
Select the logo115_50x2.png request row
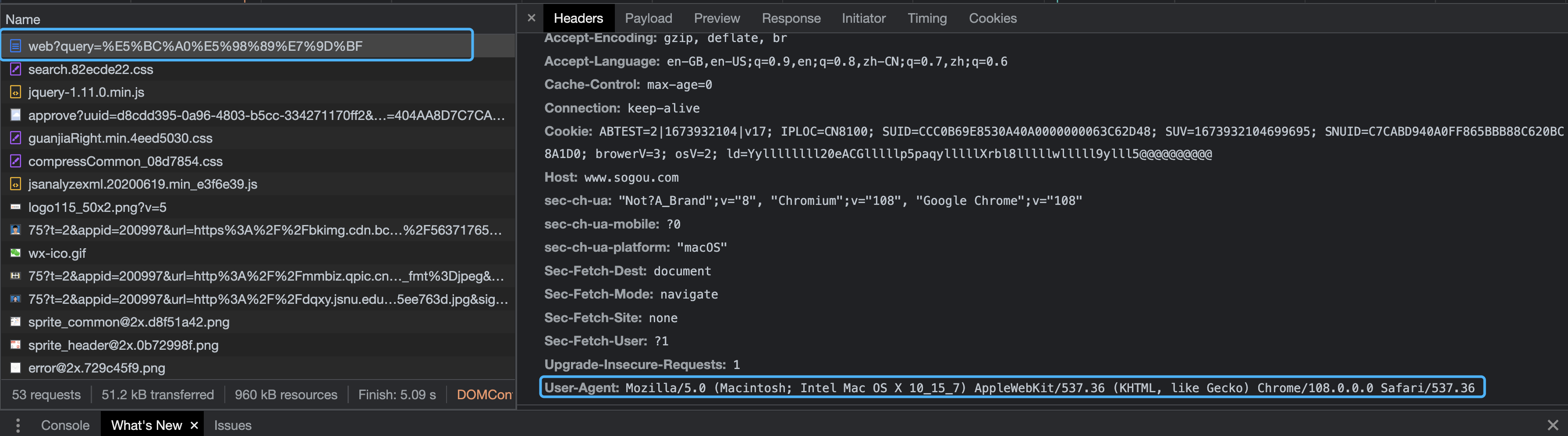tap(97, 207)
